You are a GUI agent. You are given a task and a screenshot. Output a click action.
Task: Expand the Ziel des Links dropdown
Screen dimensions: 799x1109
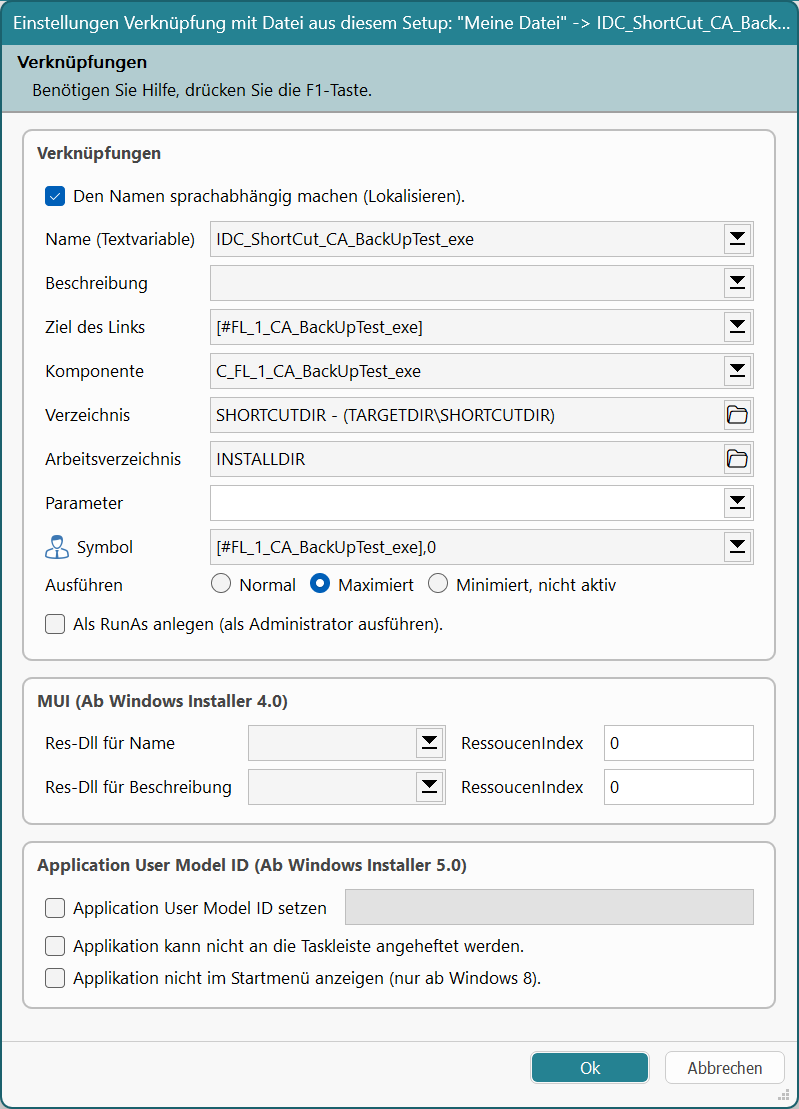[737, 327]
